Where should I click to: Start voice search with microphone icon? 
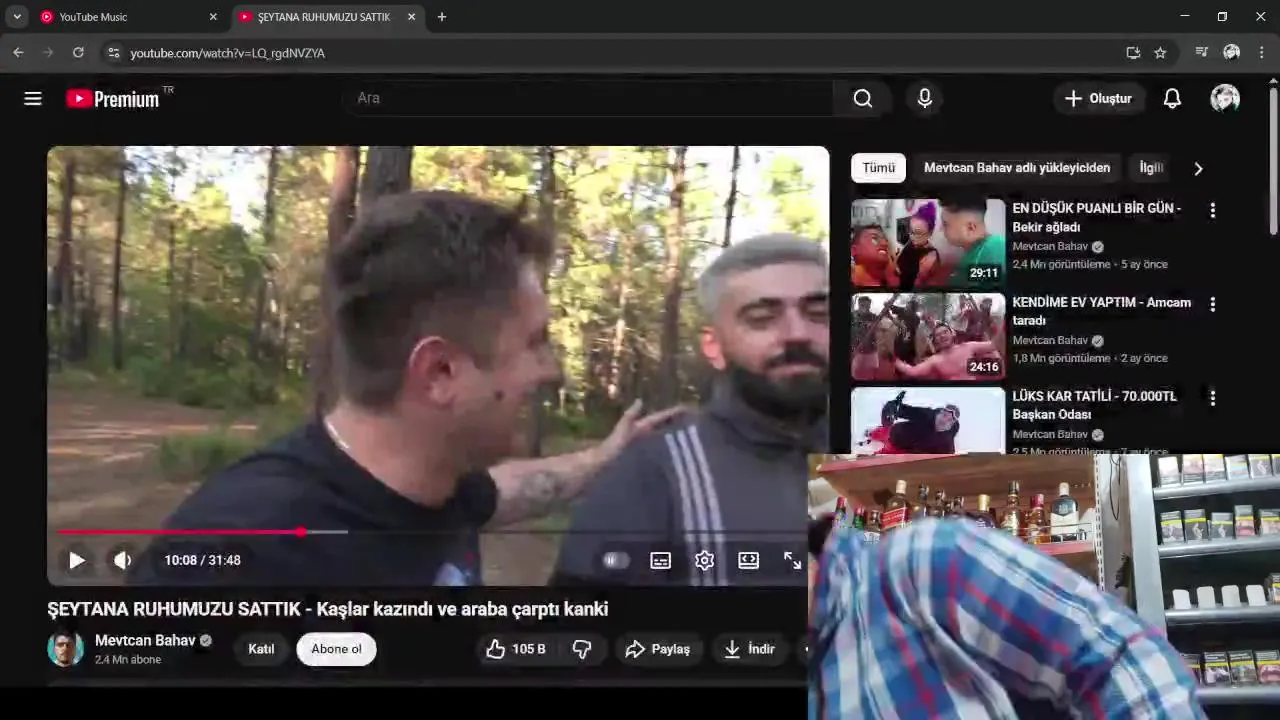click(x=925, y=98)
